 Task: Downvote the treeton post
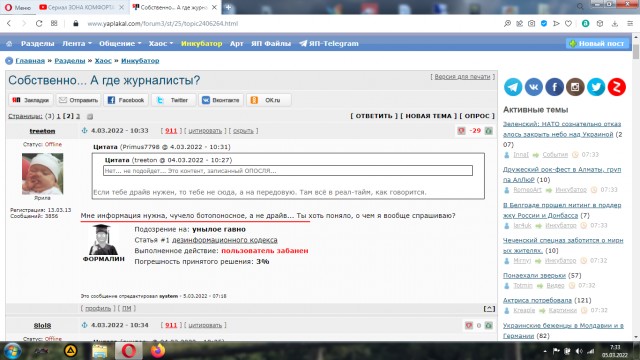coord(461,131)
